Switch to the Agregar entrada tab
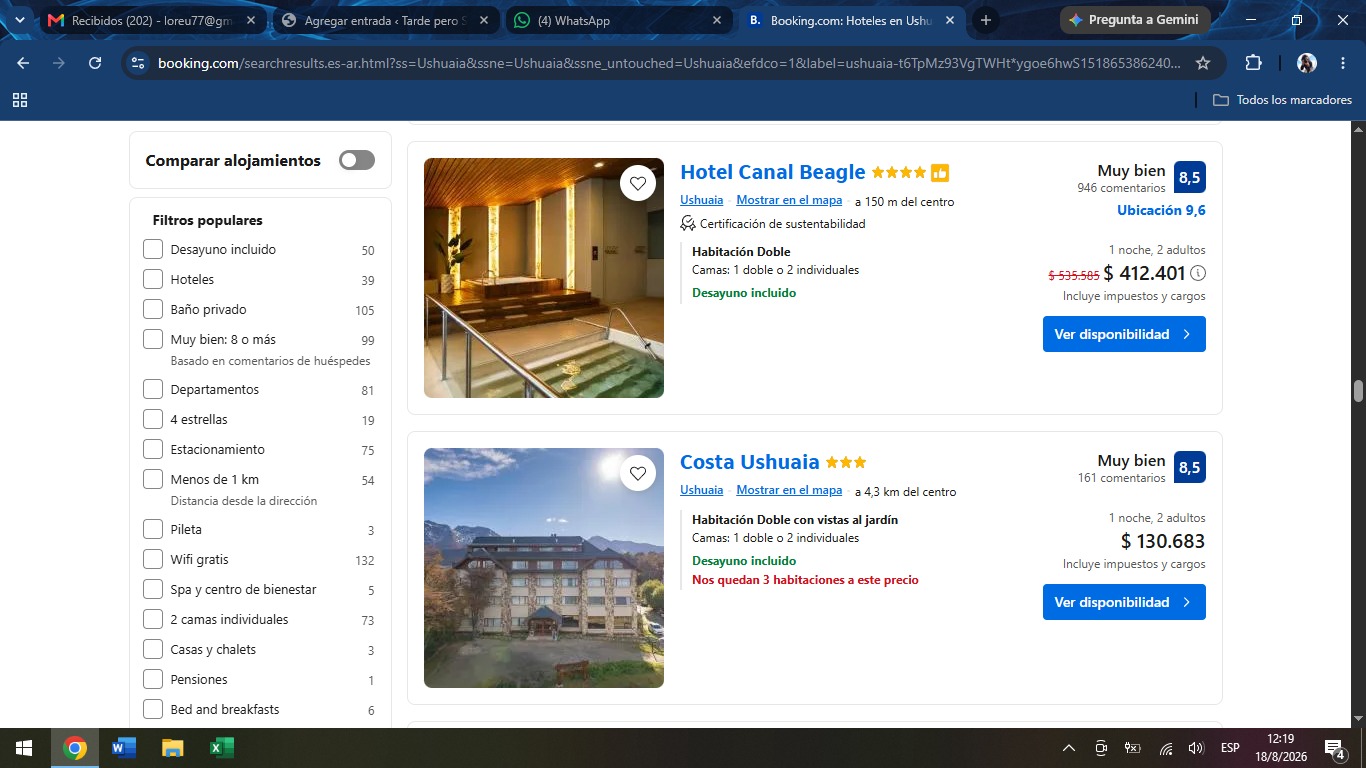Screen dimensions: 1366x768 384,20
